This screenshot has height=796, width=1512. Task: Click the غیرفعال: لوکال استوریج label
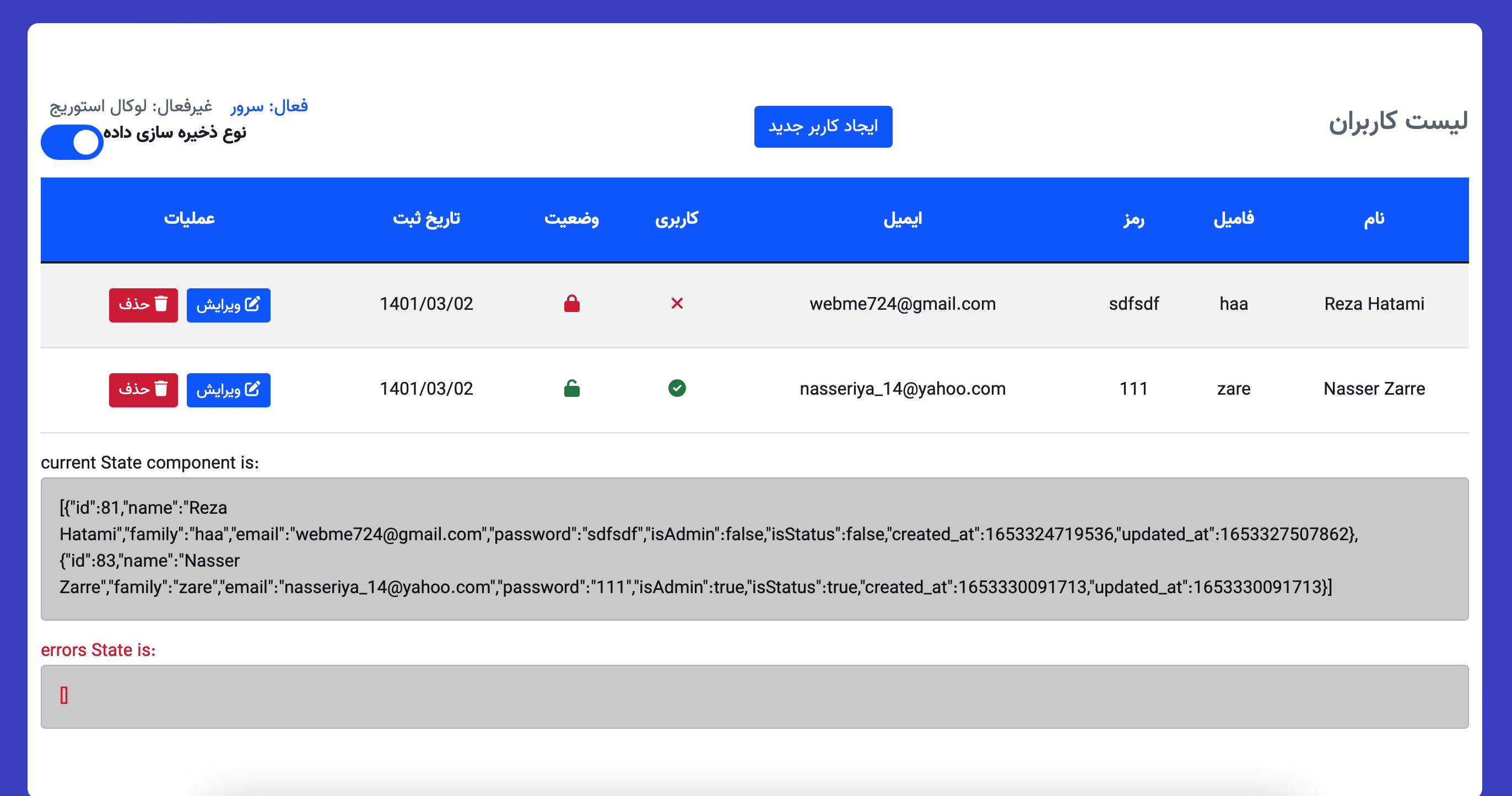coord(131,106)
